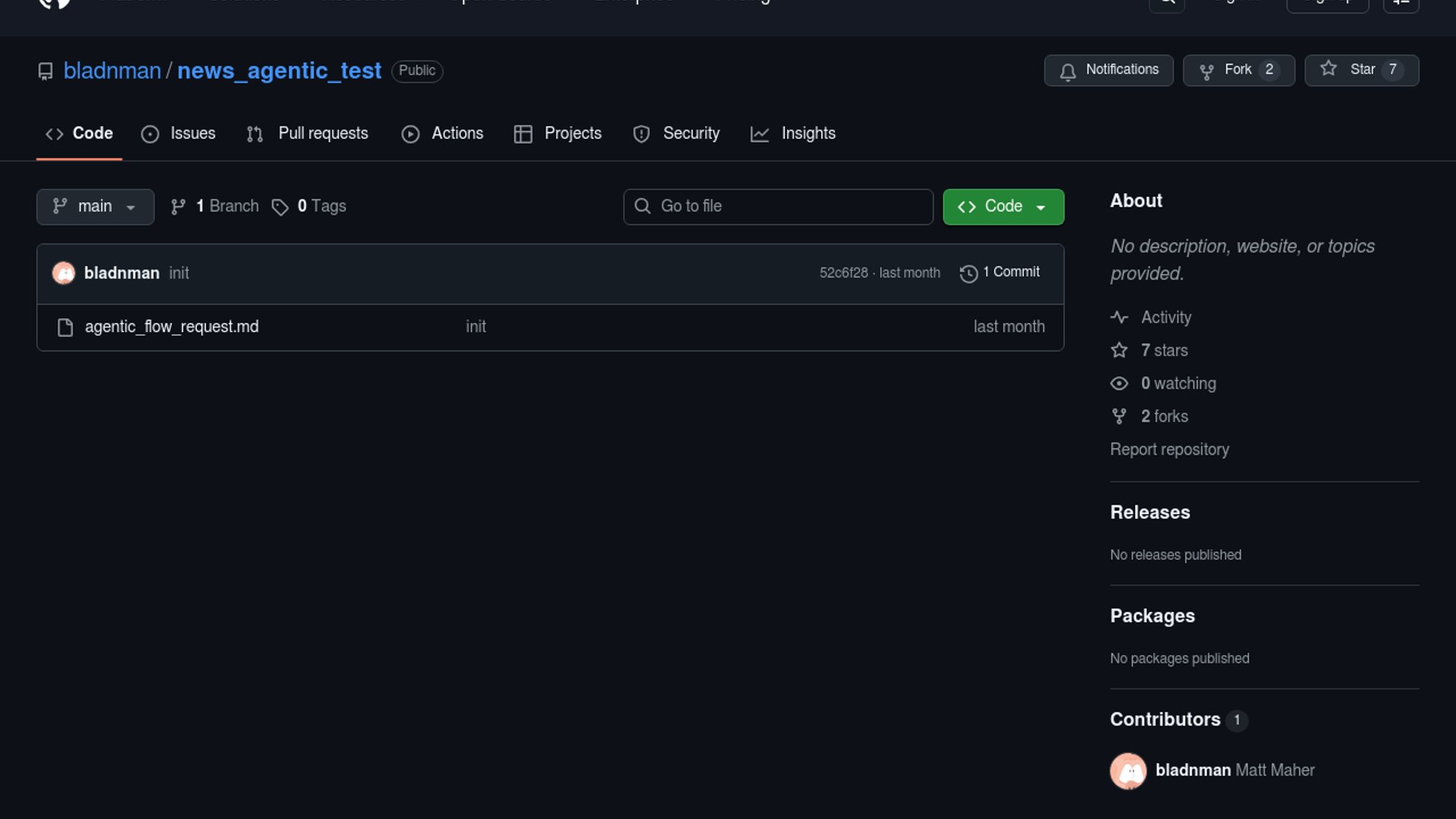The image size is (1456, 819).
Task: View the 2 forks link
Action: click(x=1164, y=416)
